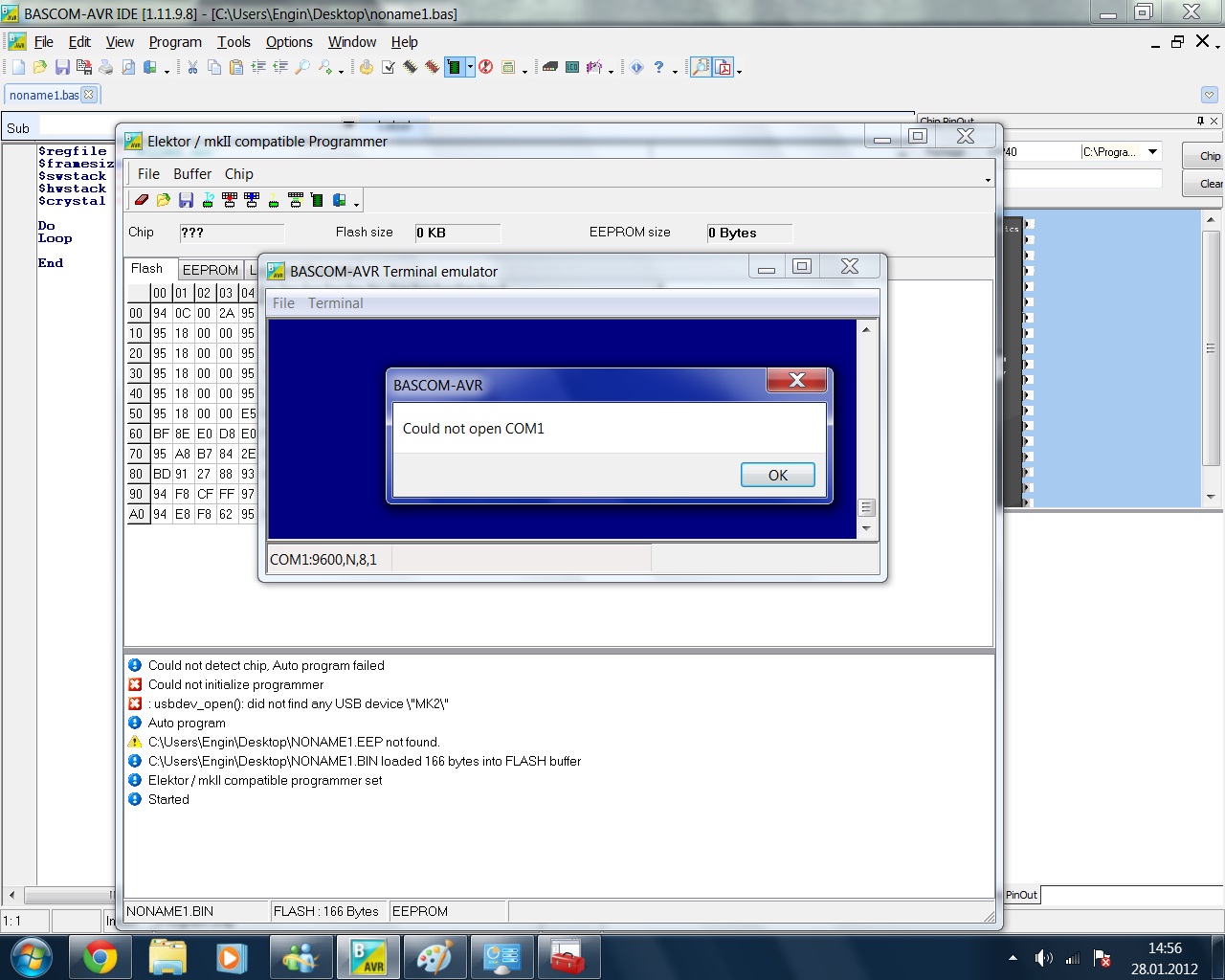Viewport: 1225px width, 980px height.
Task: Click the pin icon of Chip PinOut panel
Action: click(x=1200, y=121)
